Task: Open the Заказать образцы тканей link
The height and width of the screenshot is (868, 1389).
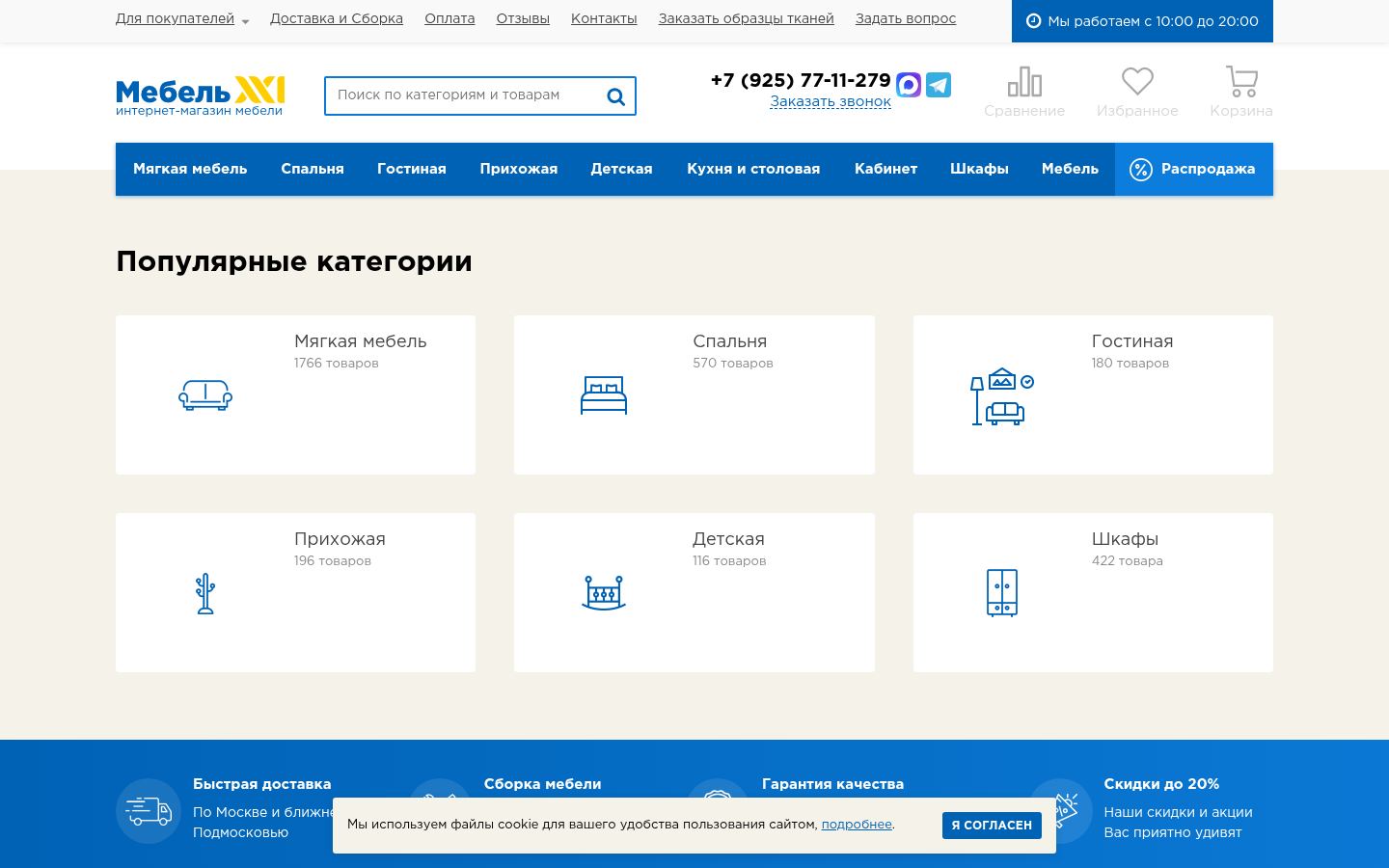Action: [x=746, y=19]
